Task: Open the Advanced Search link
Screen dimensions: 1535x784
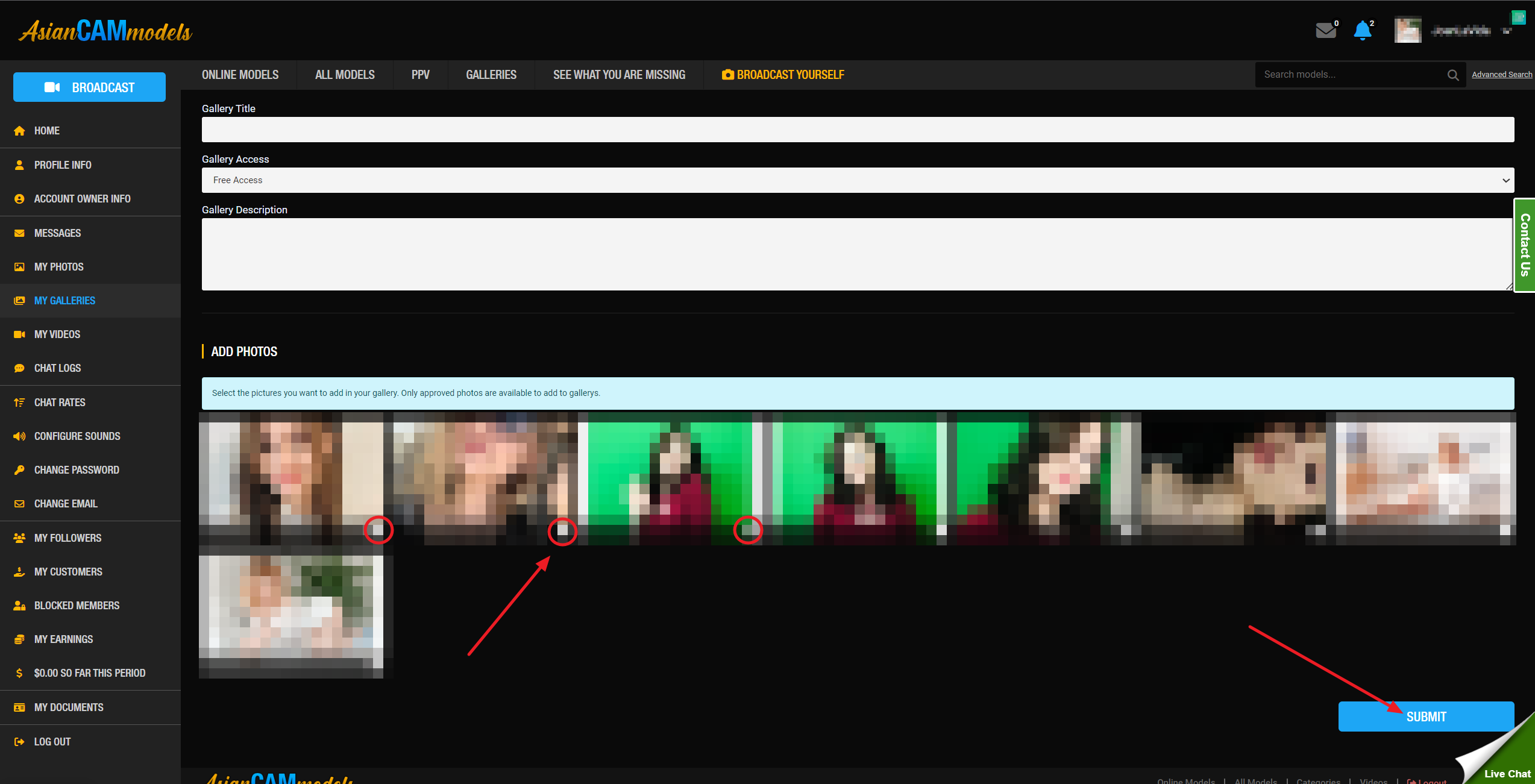Action: [1501, 75]
